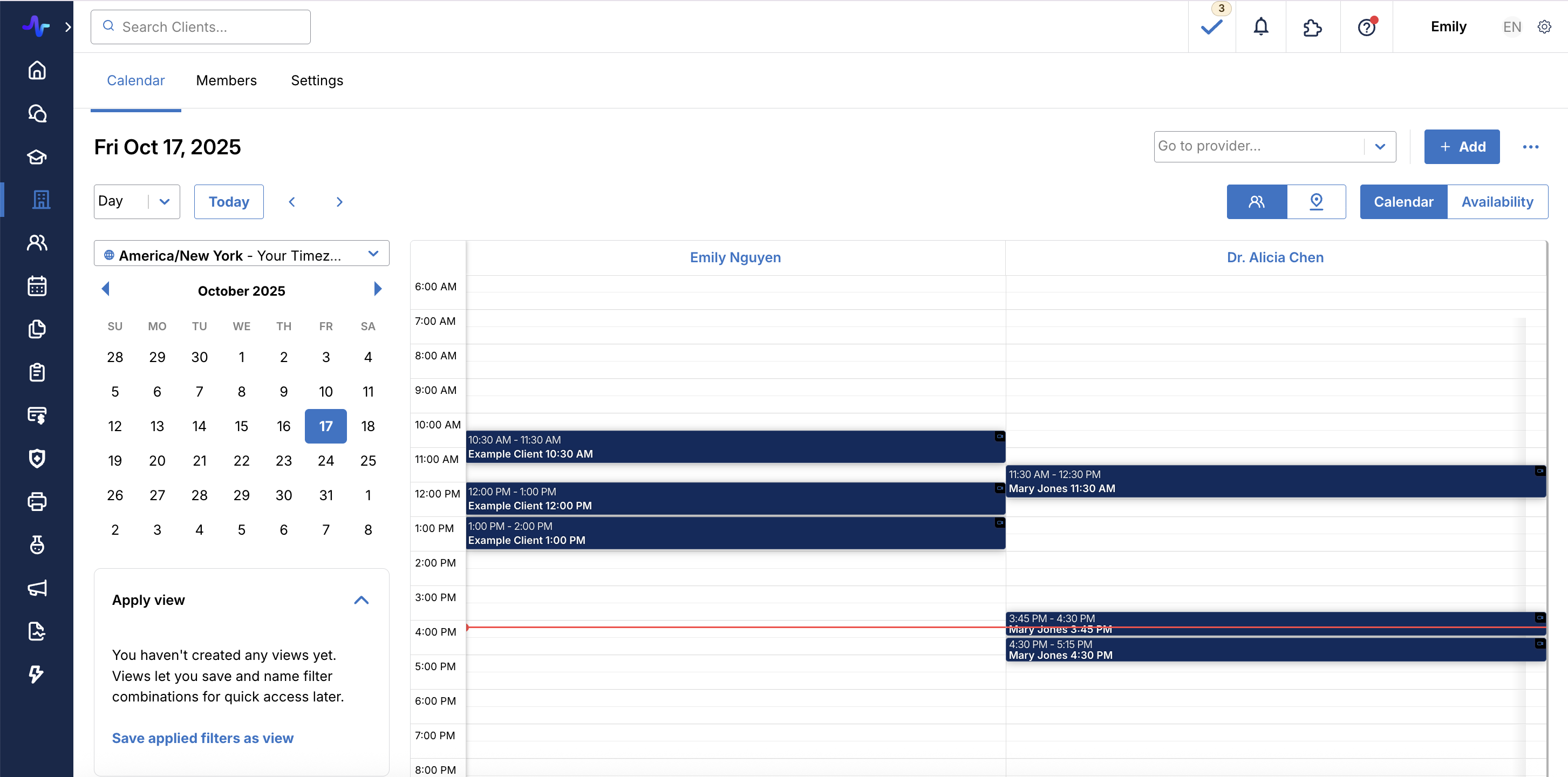
Task: Open the graduation cap sidebar icon
Action: (x=37, y=156)
